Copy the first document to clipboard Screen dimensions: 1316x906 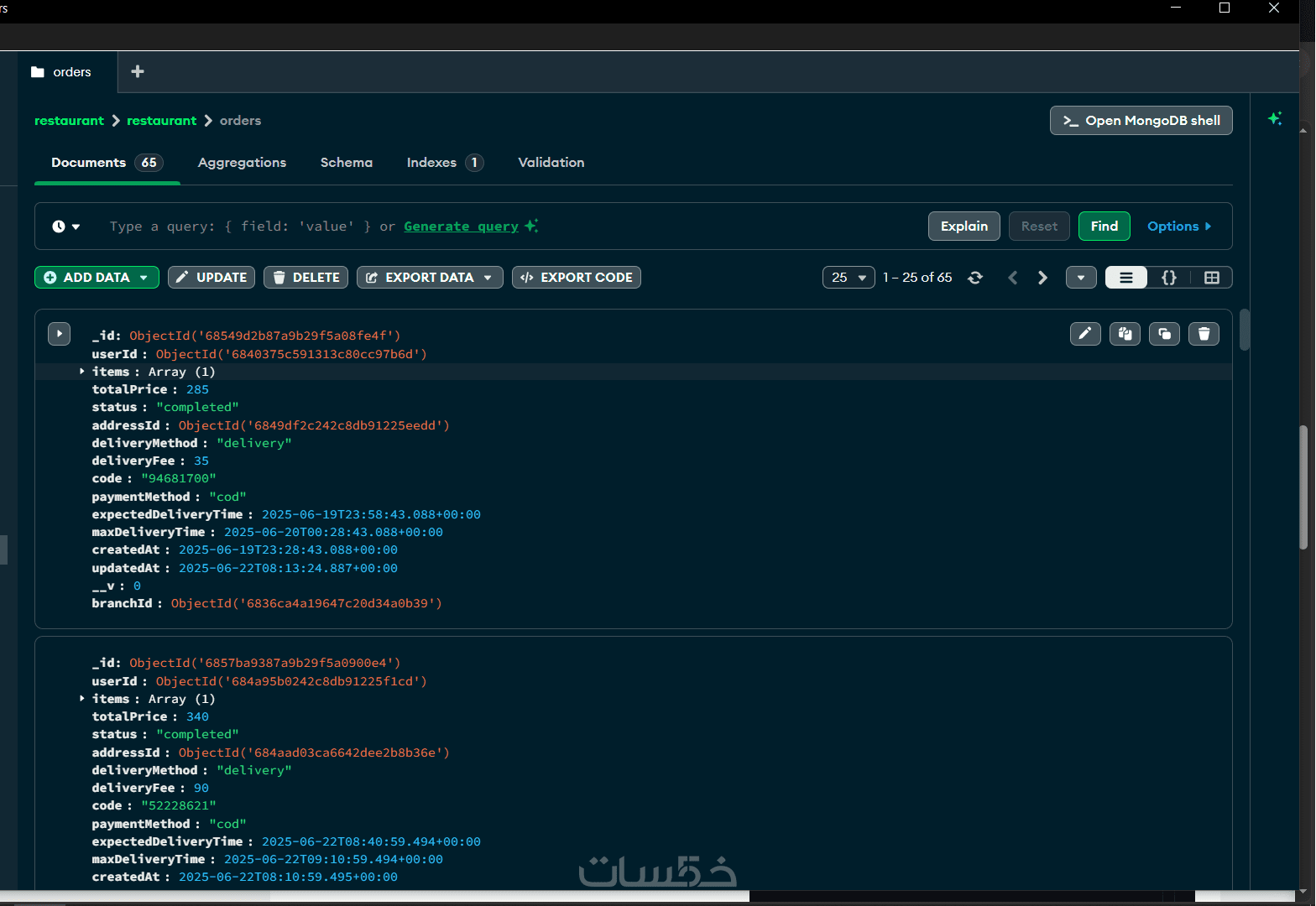point(1125,334)
